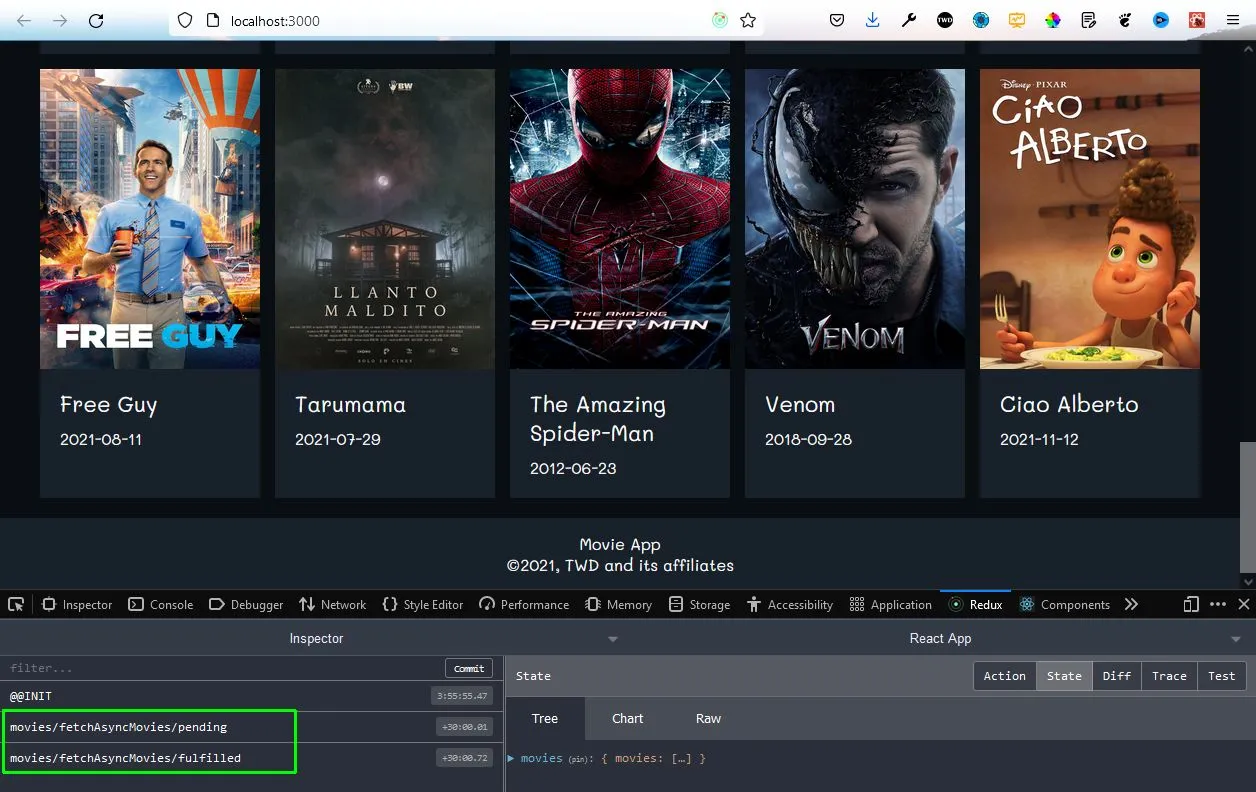Select the Redux devtools tab
Screen dimensions: 1256x792
point(975,604)
